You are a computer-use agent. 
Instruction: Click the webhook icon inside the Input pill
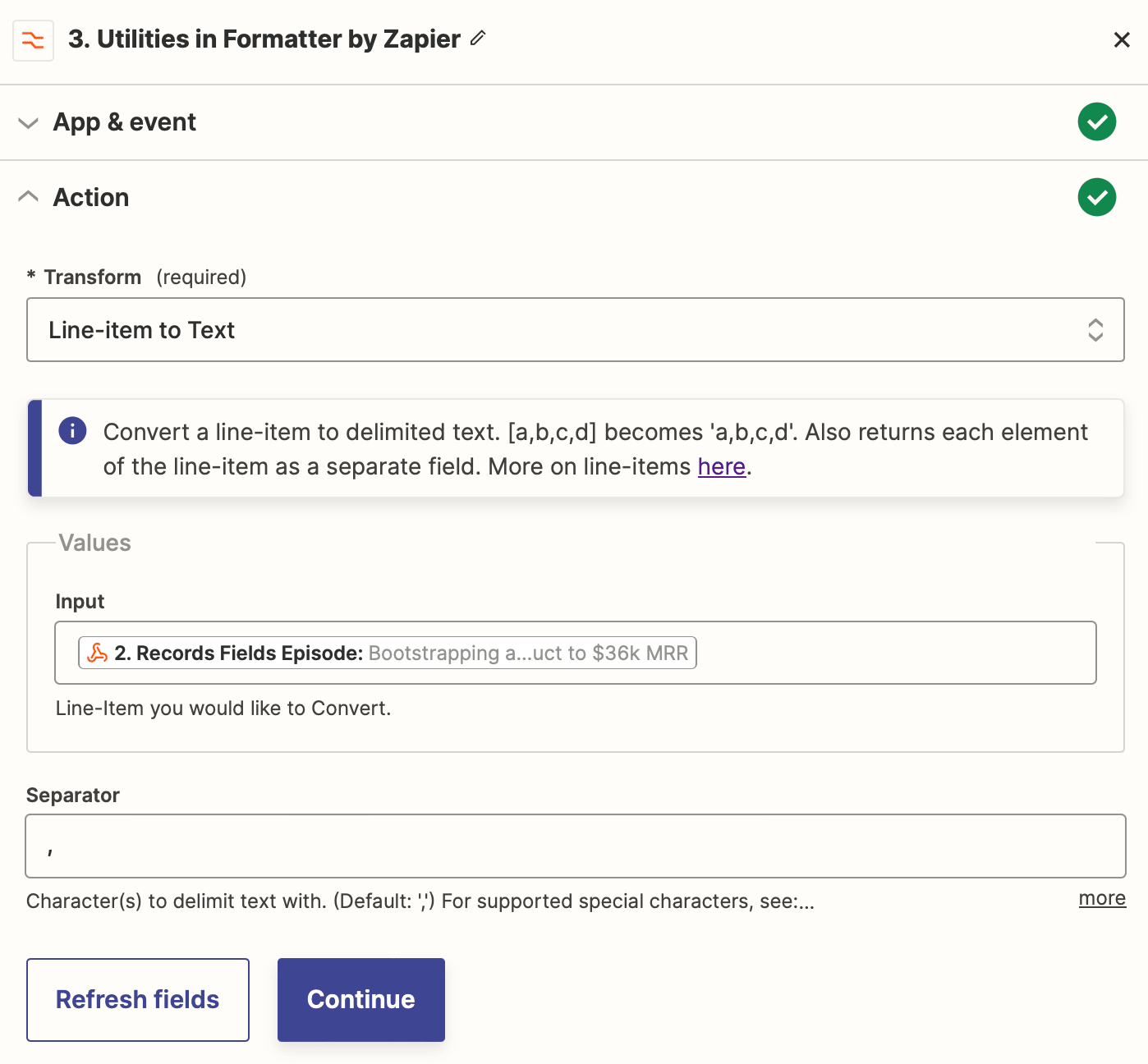click(99, 653)
